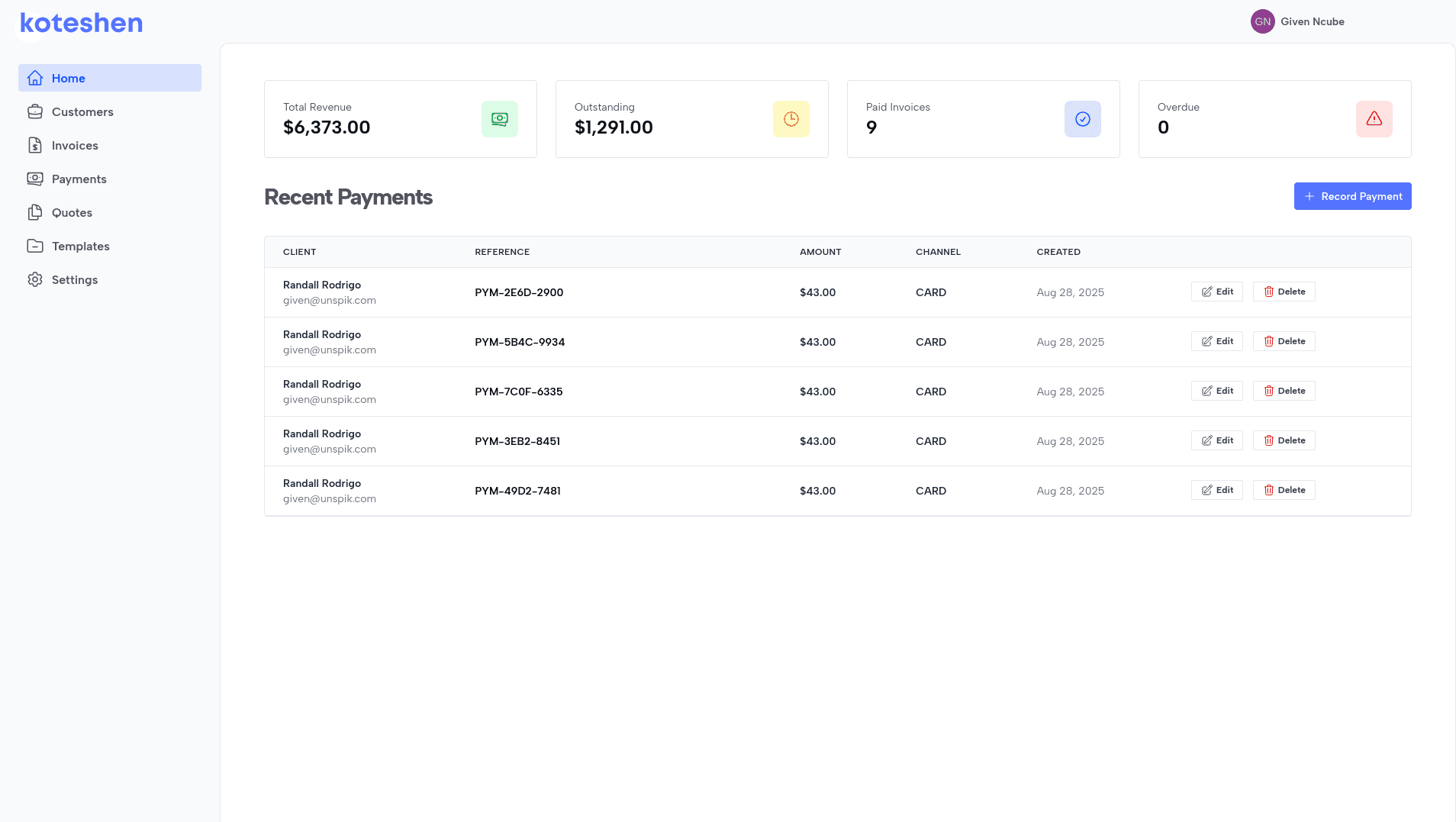Navigate to Templates
Viewport: 1456px width, 822px height.
[81, 246]
